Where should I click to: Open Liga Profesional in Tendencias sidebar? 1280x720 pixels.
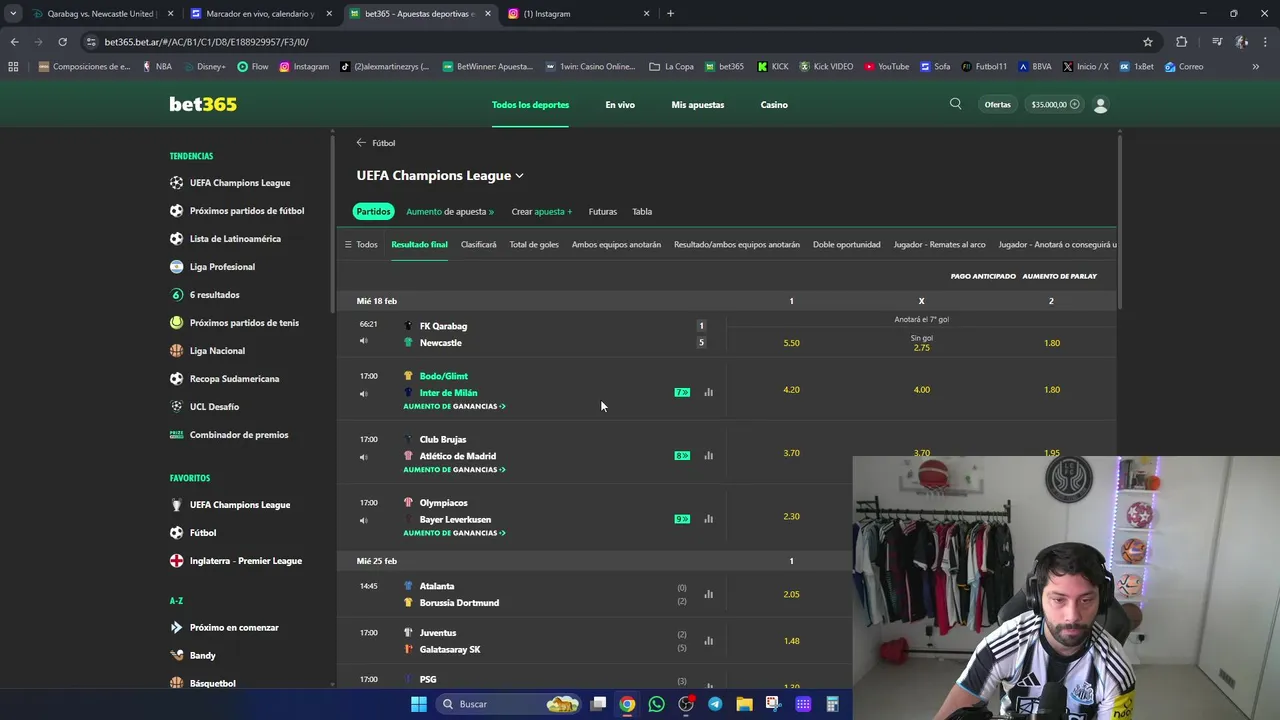click(222, 267)
